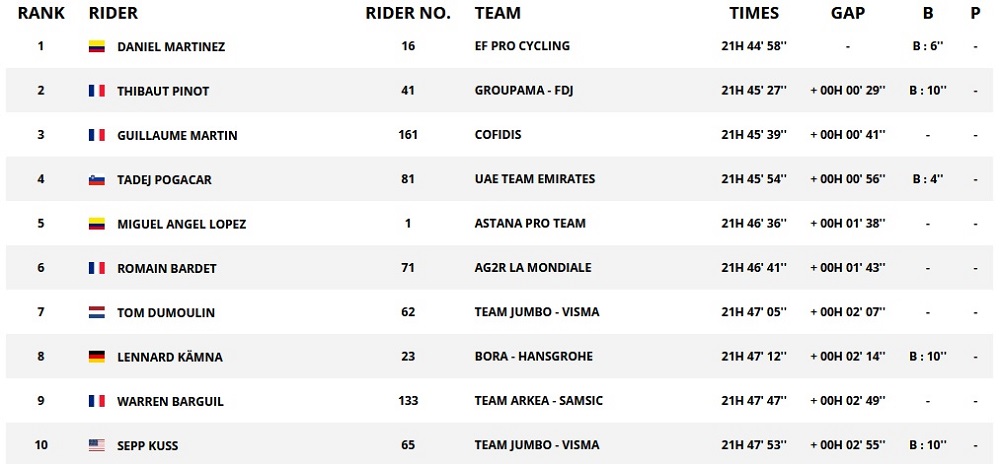The height and width of the screenshot is (464, 1000).
Task: Click the French flag beside Romain Bardet
Action: click(97, 268)
